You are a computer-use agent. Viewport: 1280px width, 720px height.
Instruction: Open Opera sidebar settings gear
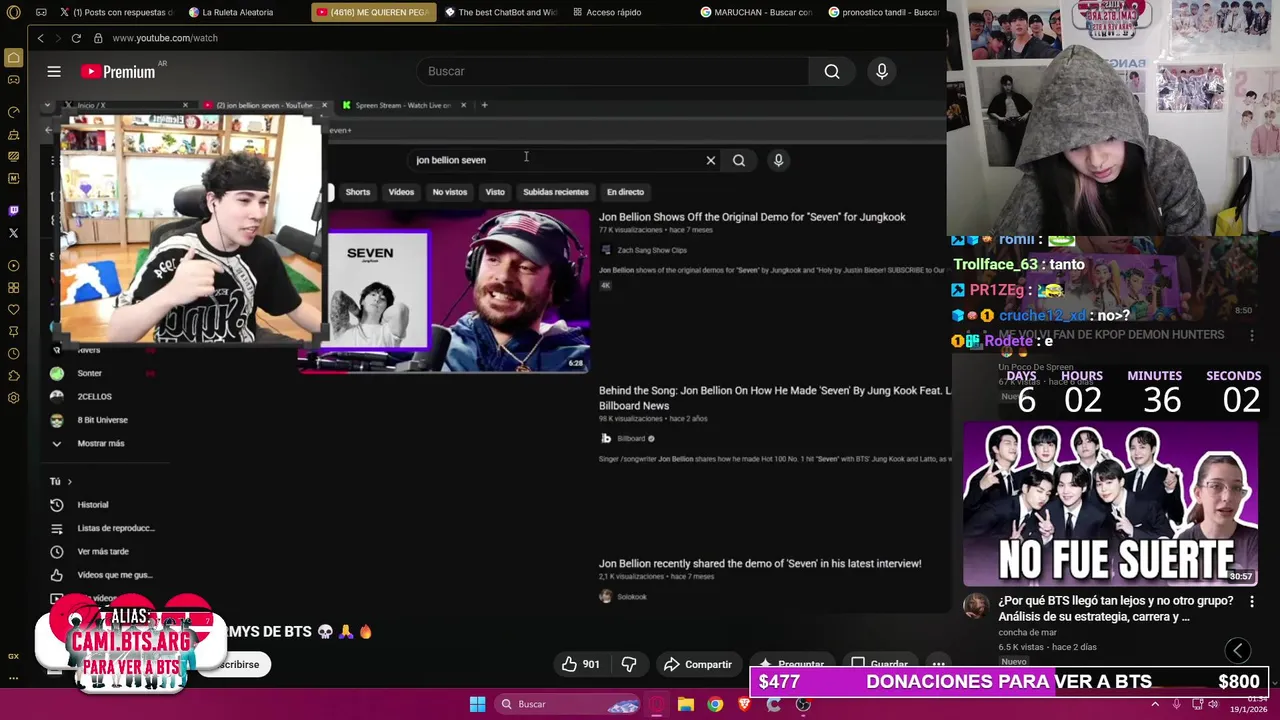coord(13,398)
